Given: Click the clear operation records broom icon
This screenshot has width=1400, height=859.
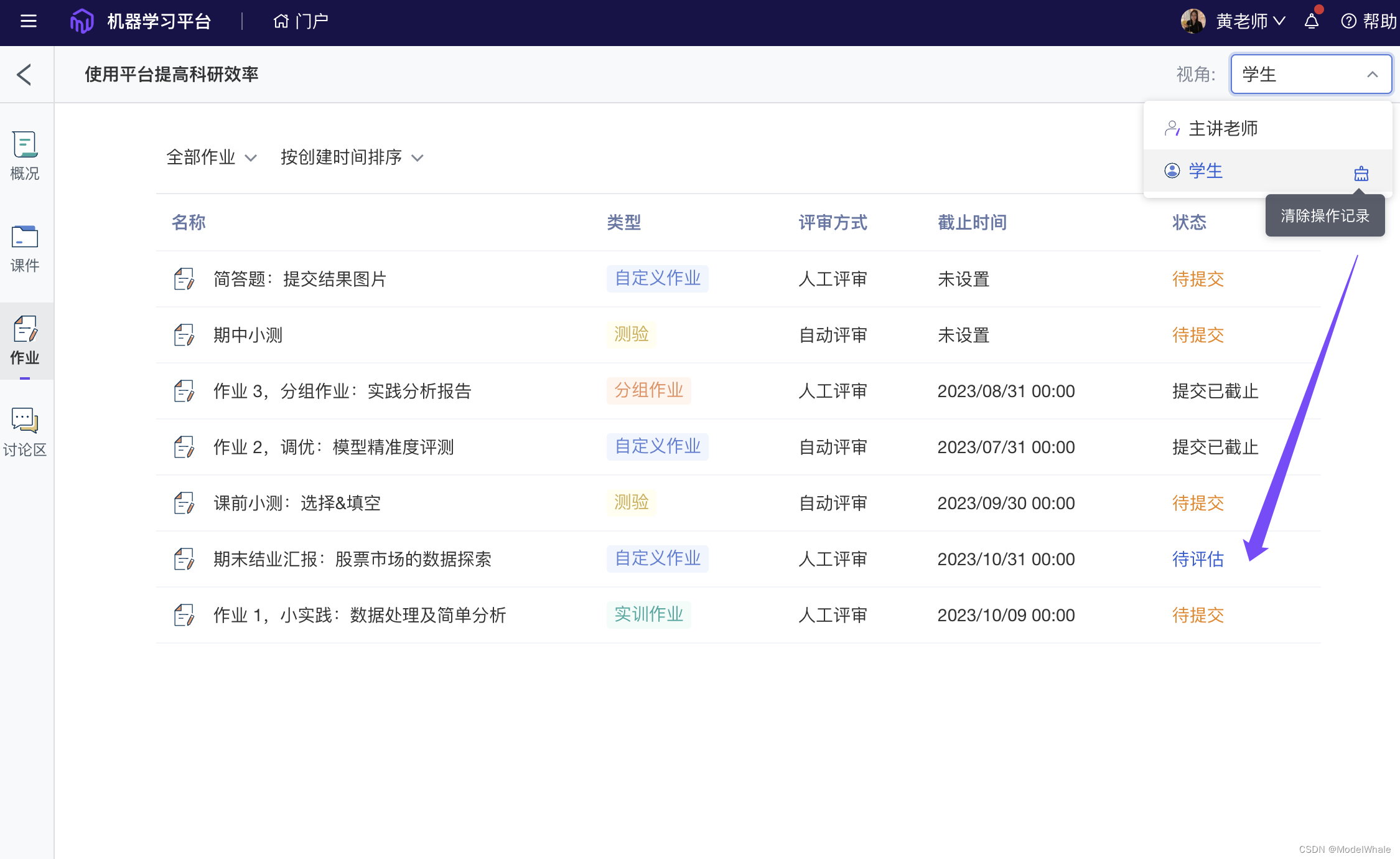Looking at the screenshot, I should [x=1361, y=174].
